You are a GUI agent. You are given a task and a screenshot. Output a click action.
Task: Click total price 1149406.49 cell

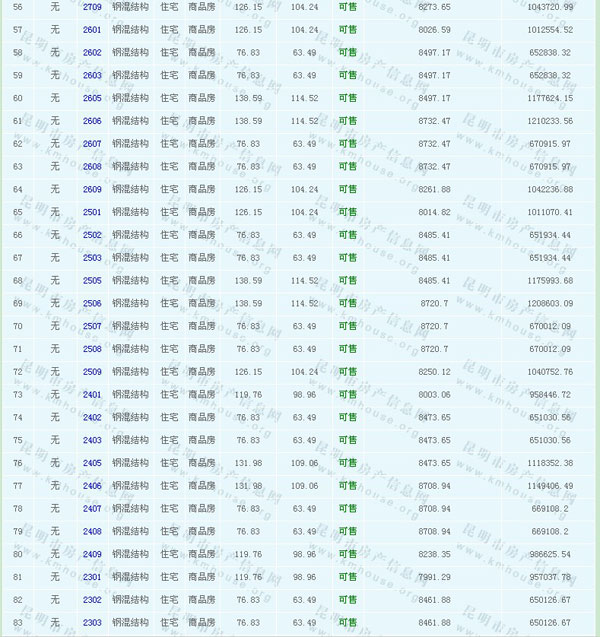545,486
